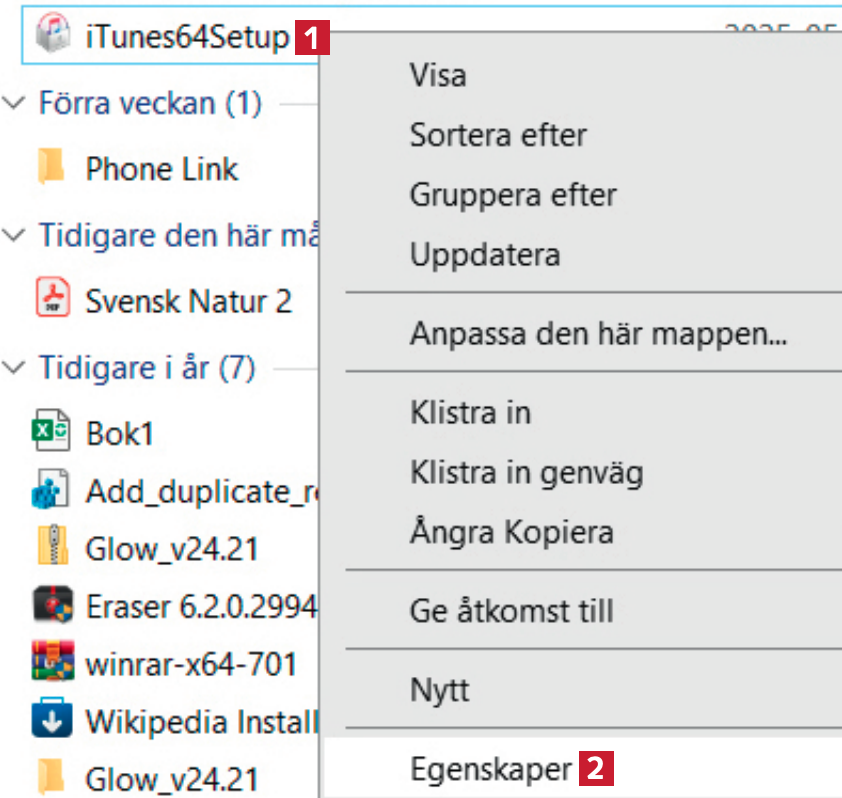Click the winrar-x64-701 icon
Image resolution: width=842 pixels, height=798 pixels.
[51, 662]
